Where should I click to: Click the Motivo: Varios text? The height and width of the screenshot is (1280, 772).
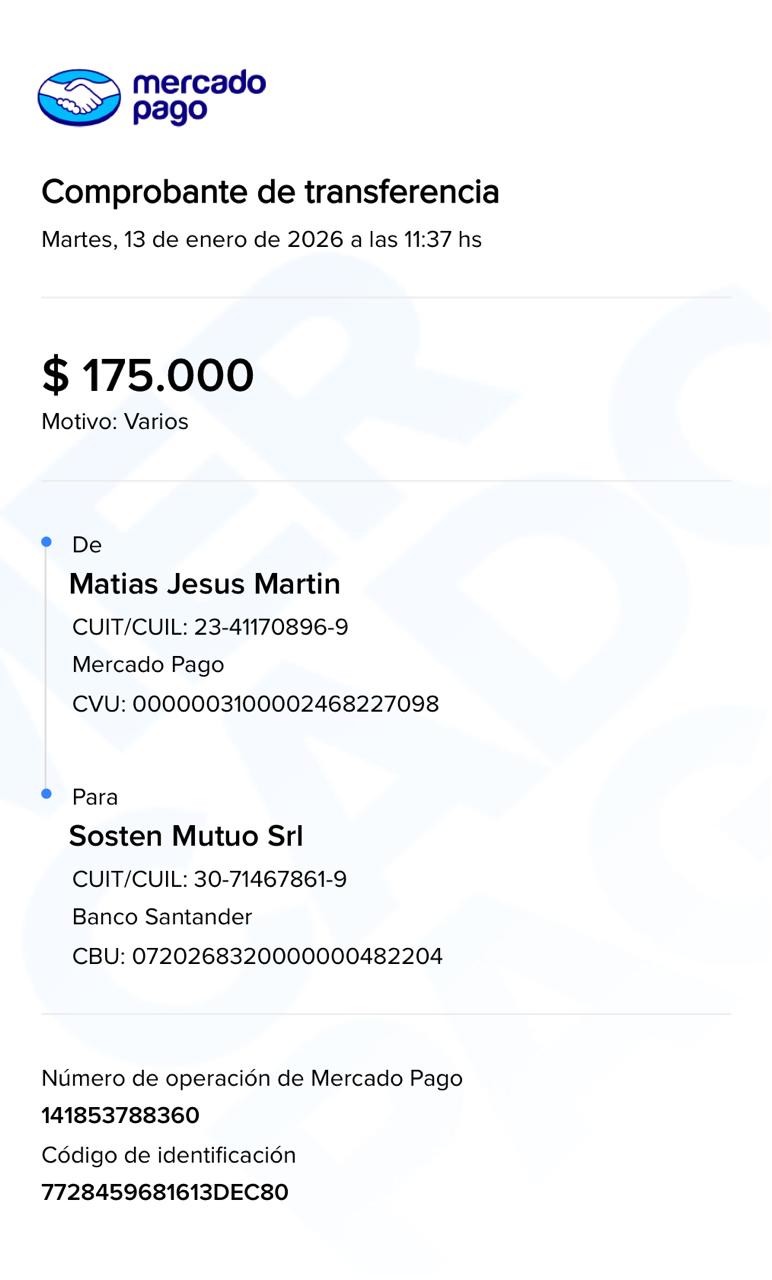tap(115, 422)
